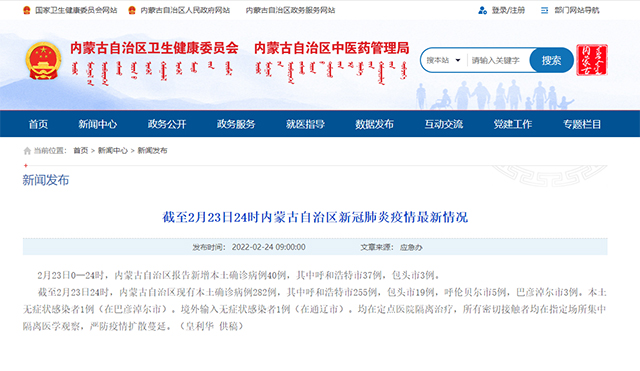The width and height of the screenshot is (640, 371).
Task: Click the login user icon
Action: [x=482, y=10]
